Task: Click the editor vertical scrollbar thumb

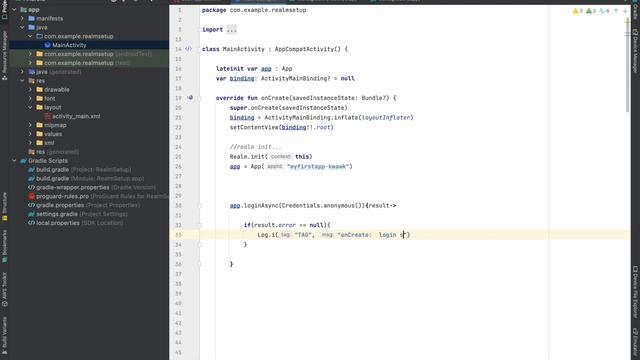Action: click(x=628, y=63)
